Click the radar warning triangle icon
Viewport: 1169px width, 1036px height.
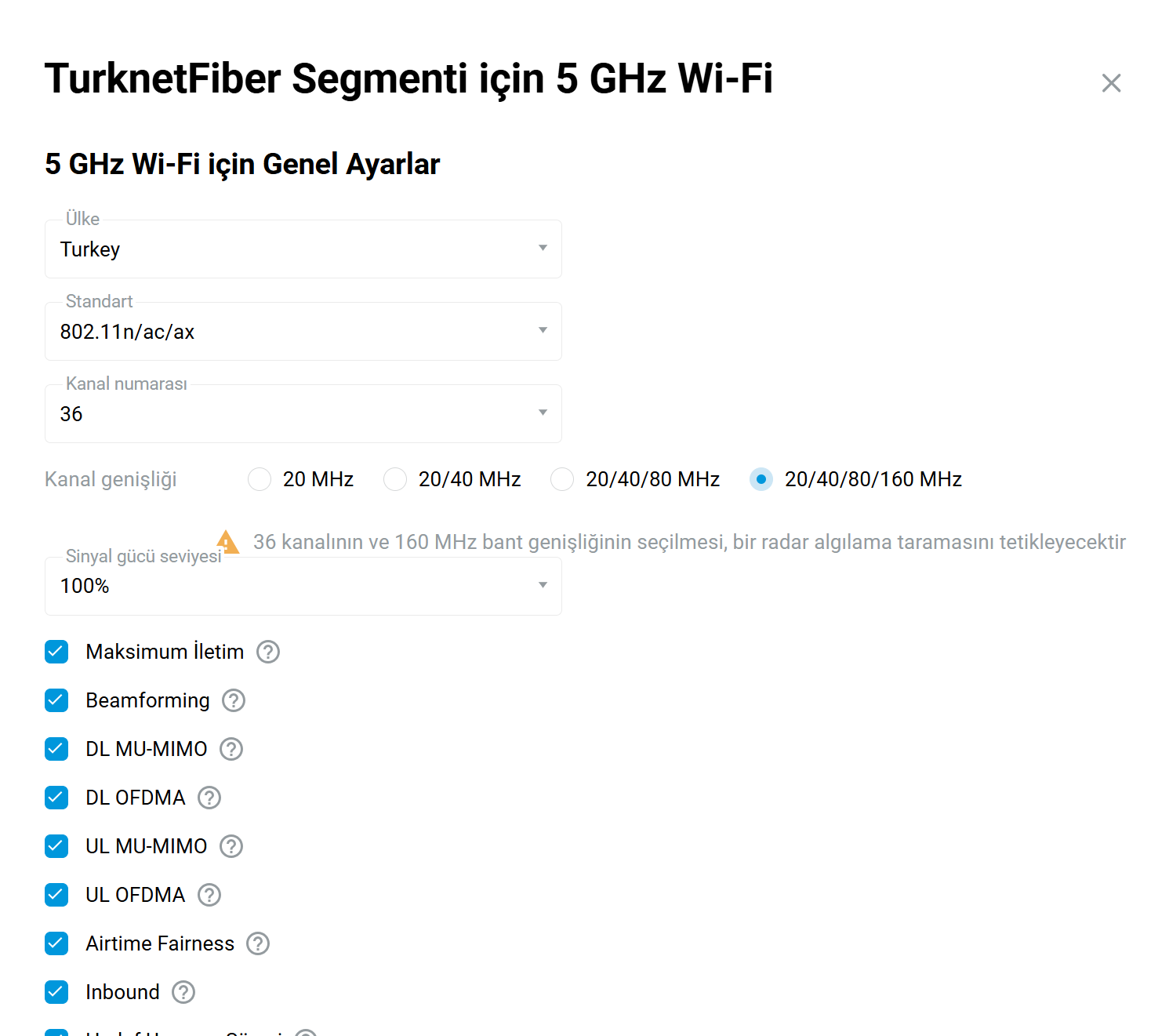(227, 542)
